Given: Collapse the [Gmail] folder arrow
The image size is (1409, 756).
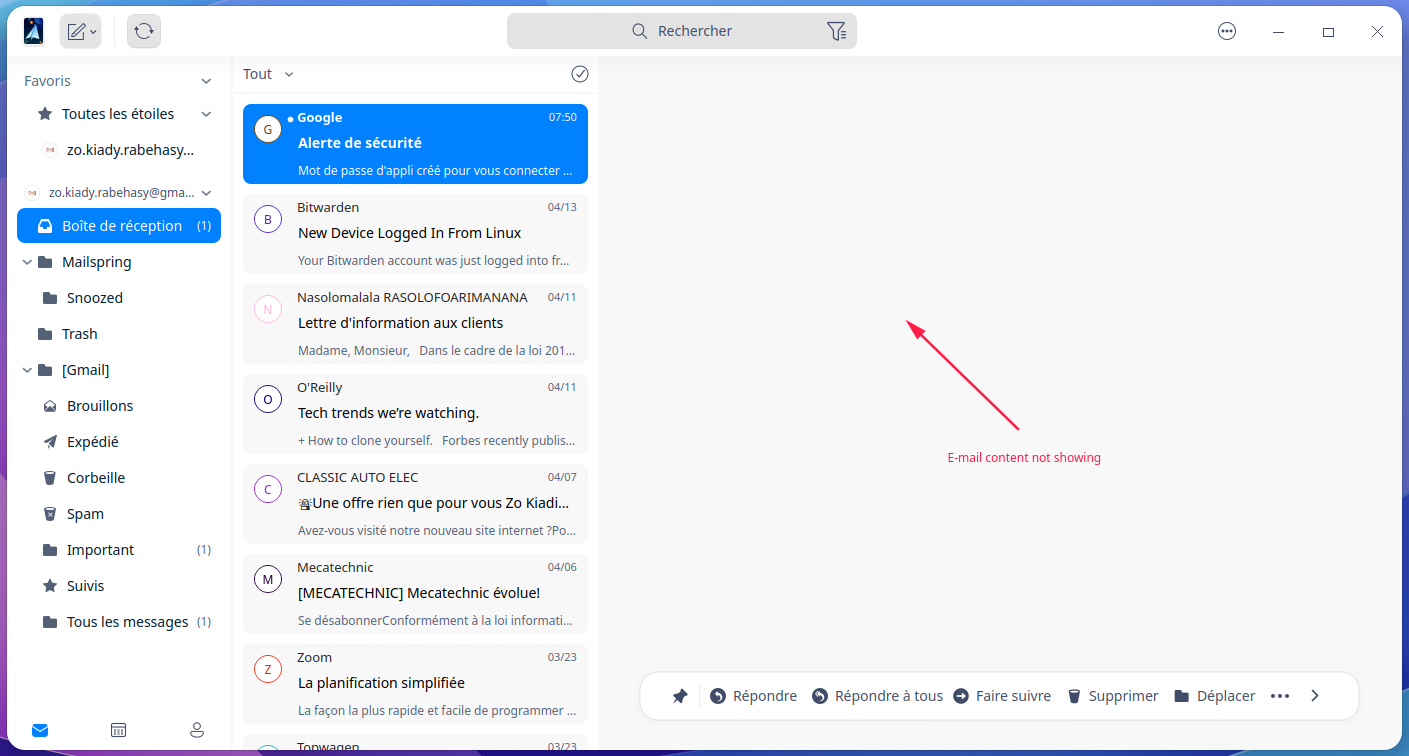Looking at the screenshot, I should tap(27, 370).
